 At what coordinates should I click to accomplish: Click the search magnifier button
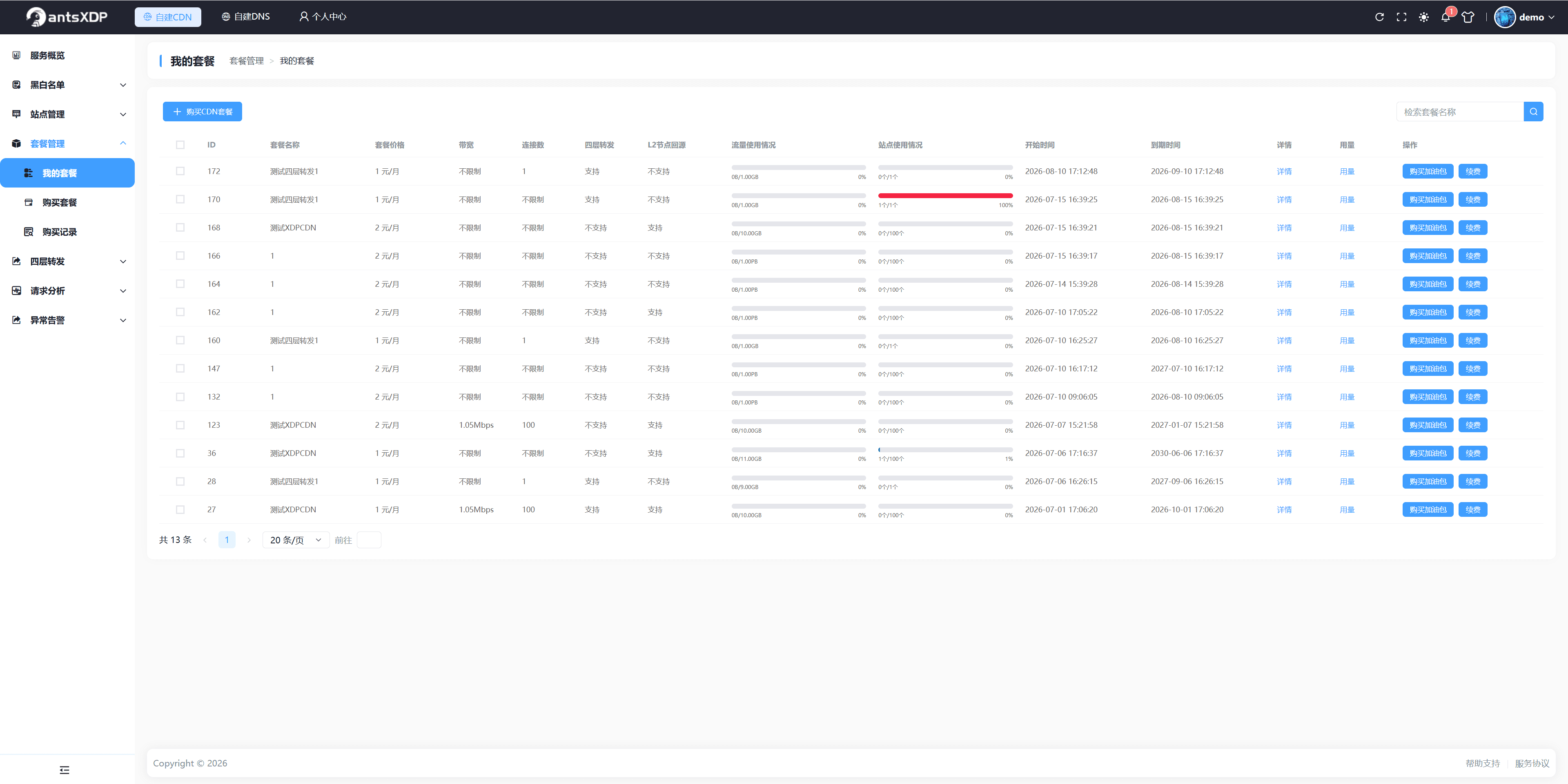(x=1533, y=112)
